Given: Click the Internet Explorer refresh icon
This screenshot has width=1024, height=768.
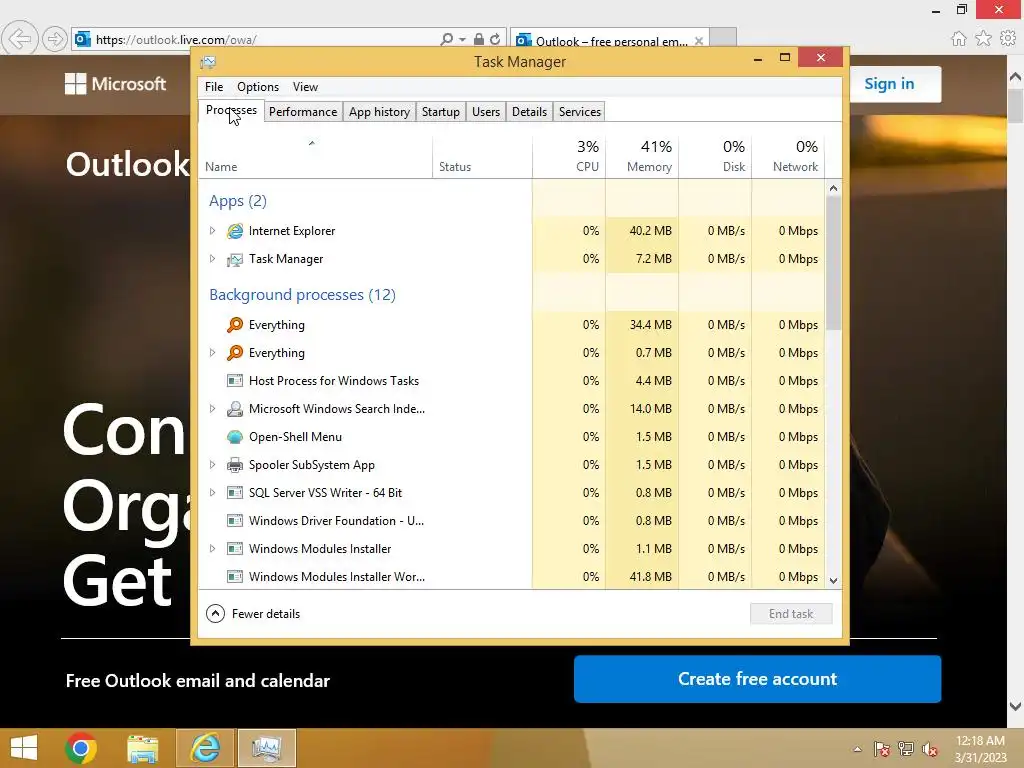Looking at the screenshot, I should coord(495,39).
